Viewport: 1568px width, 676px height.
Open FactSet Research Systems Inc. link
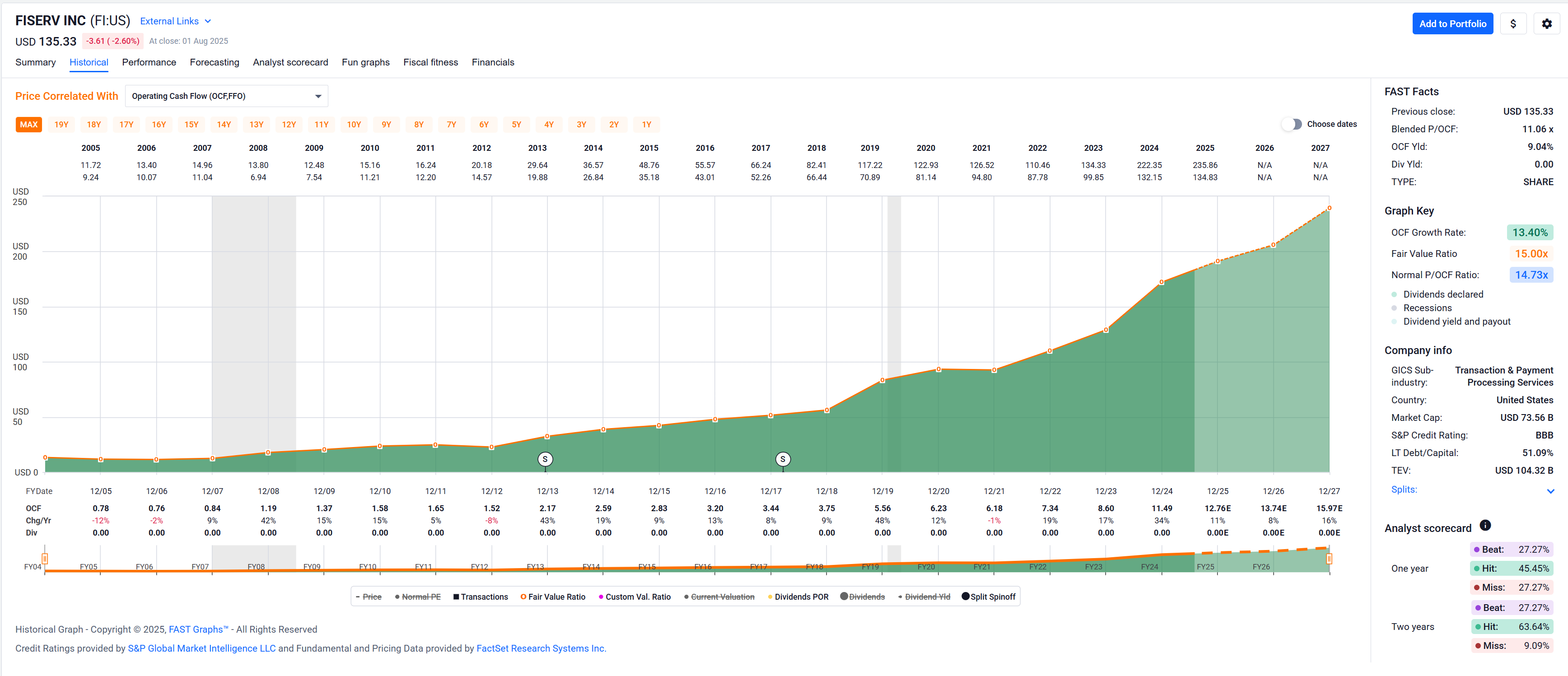(541, 648)
